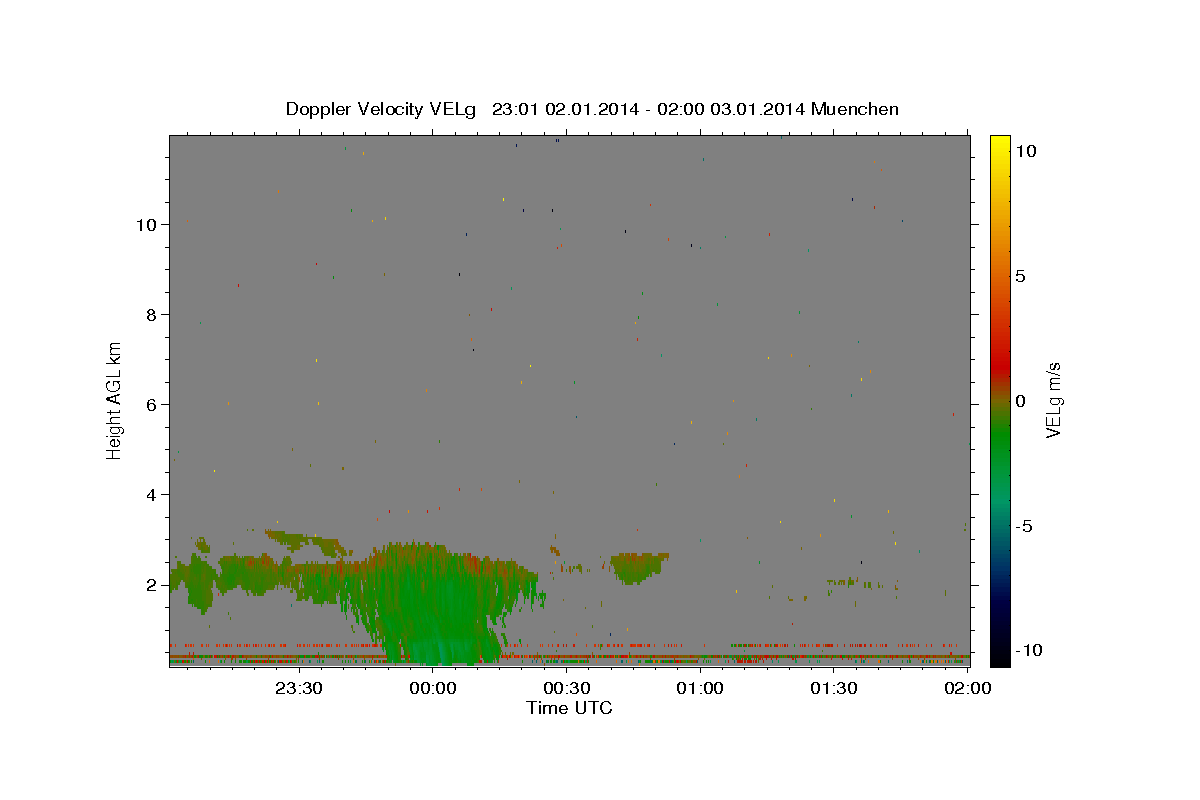
Task: Click the height tick label 2
Action: (x=151, y=585)
